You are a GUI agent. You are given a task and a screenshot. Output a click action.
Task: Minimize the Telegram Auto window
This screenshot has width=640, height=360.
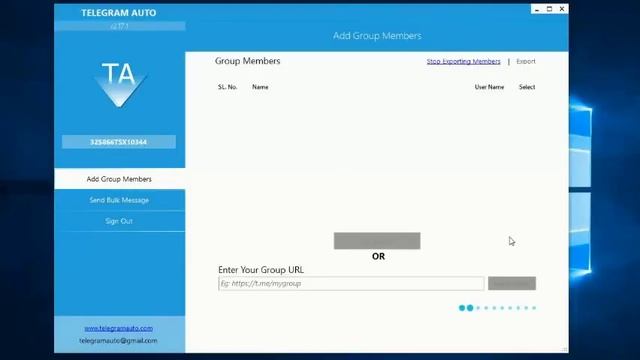coord(537,9)
